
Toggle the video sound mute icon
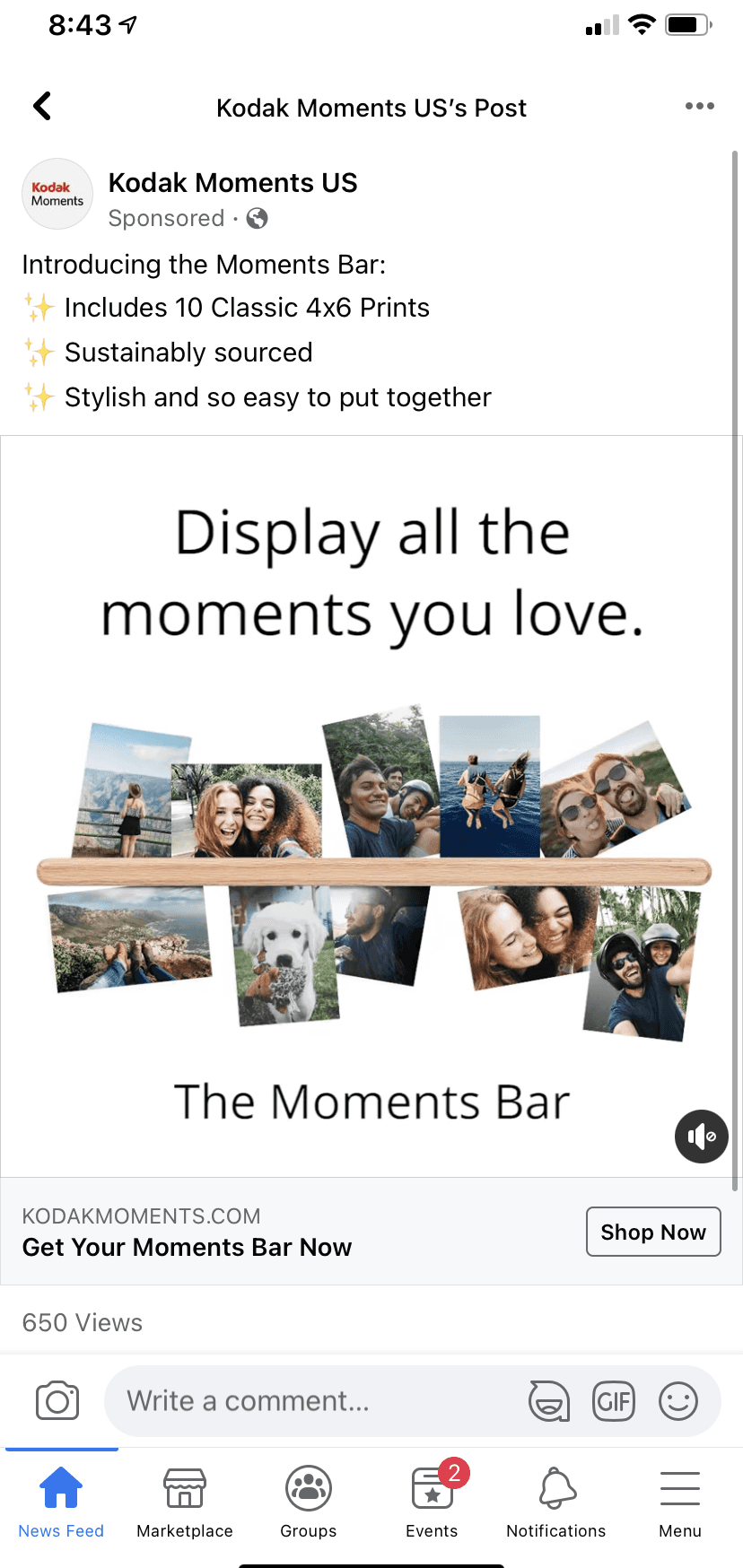(x=701, y=1137)
